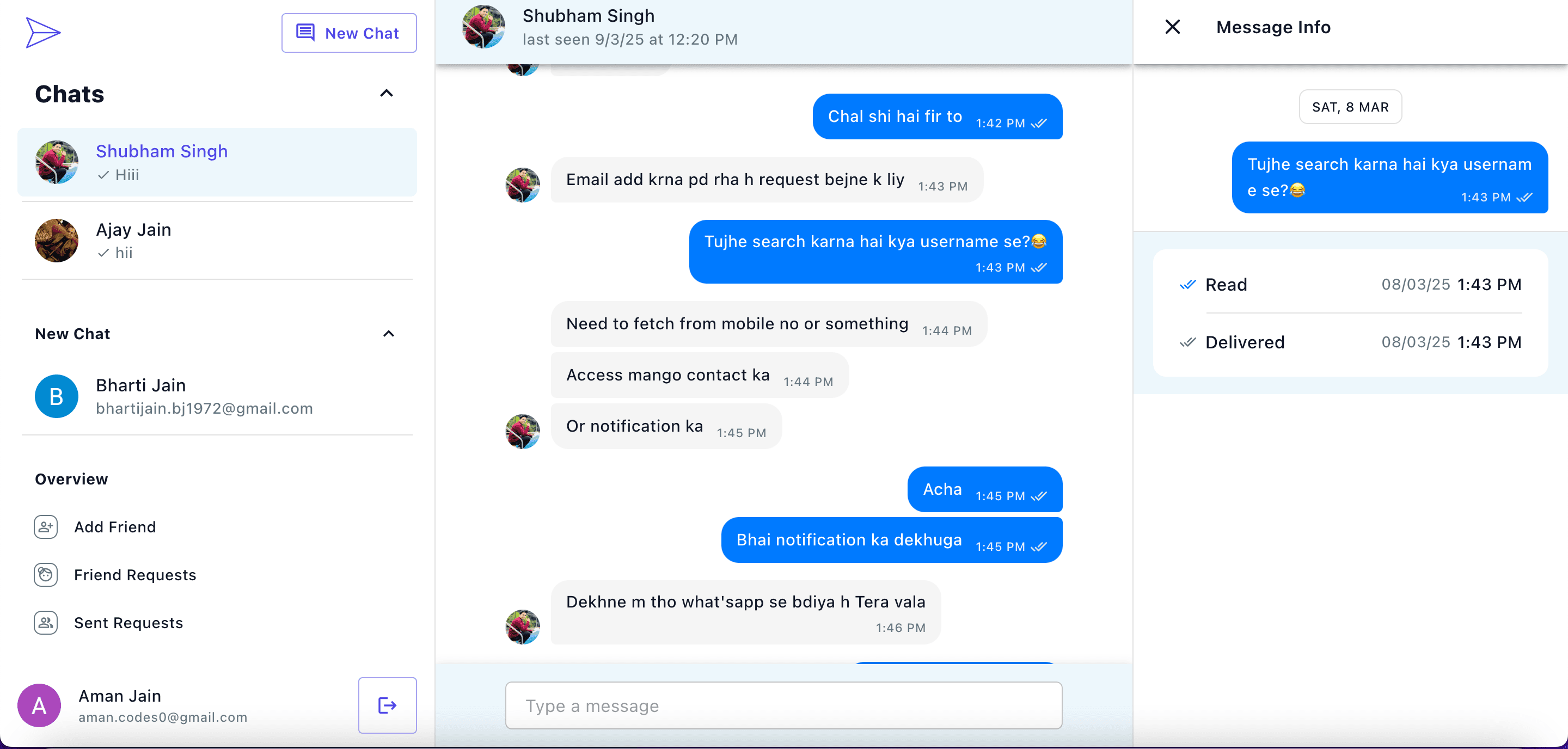
Task: Click the paper plane app logo
Action: pyautogui.click(x=42, y=32)
